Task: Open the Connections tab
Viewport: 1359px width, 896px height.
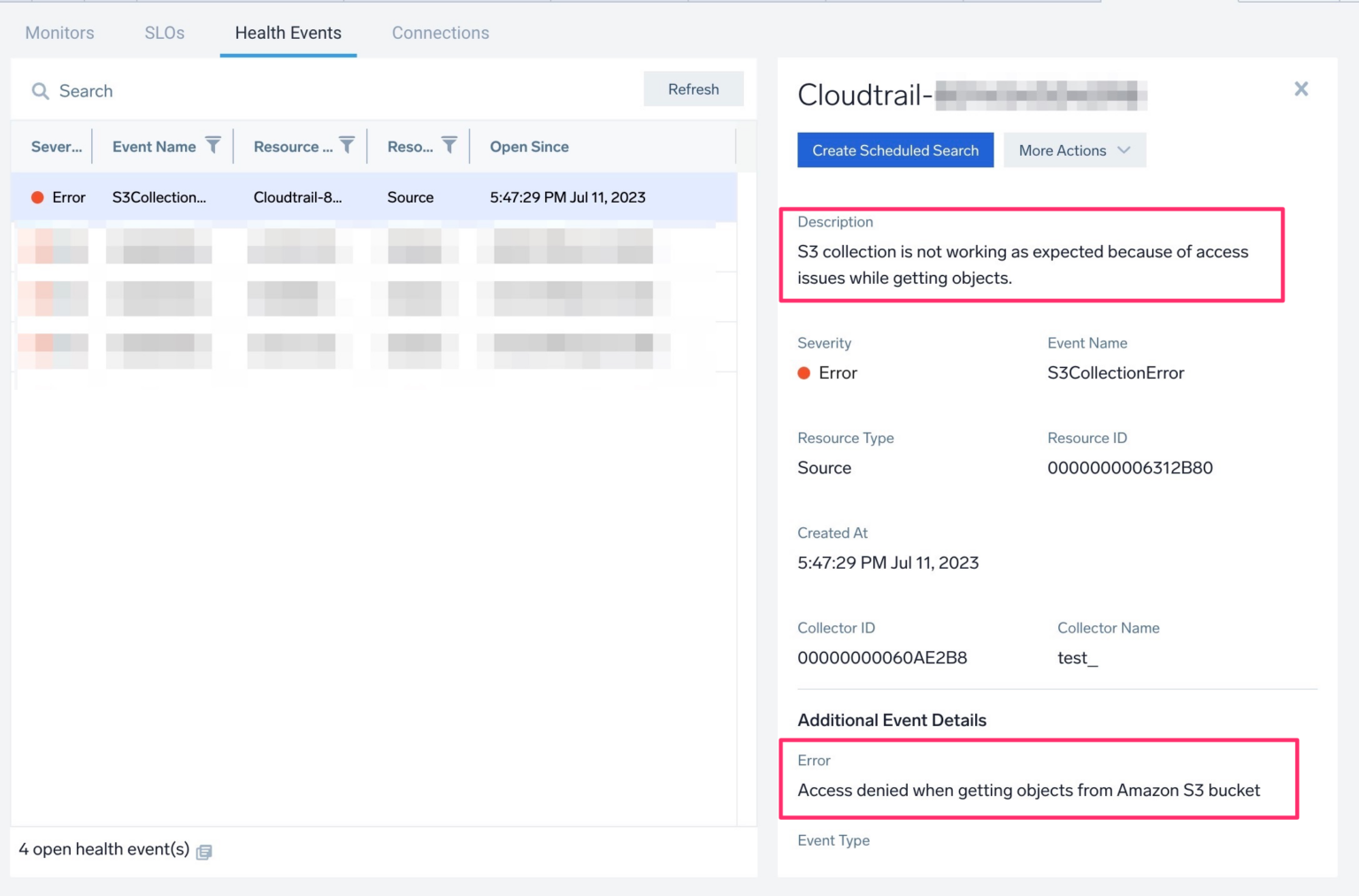Action: (x=440, y=33)
